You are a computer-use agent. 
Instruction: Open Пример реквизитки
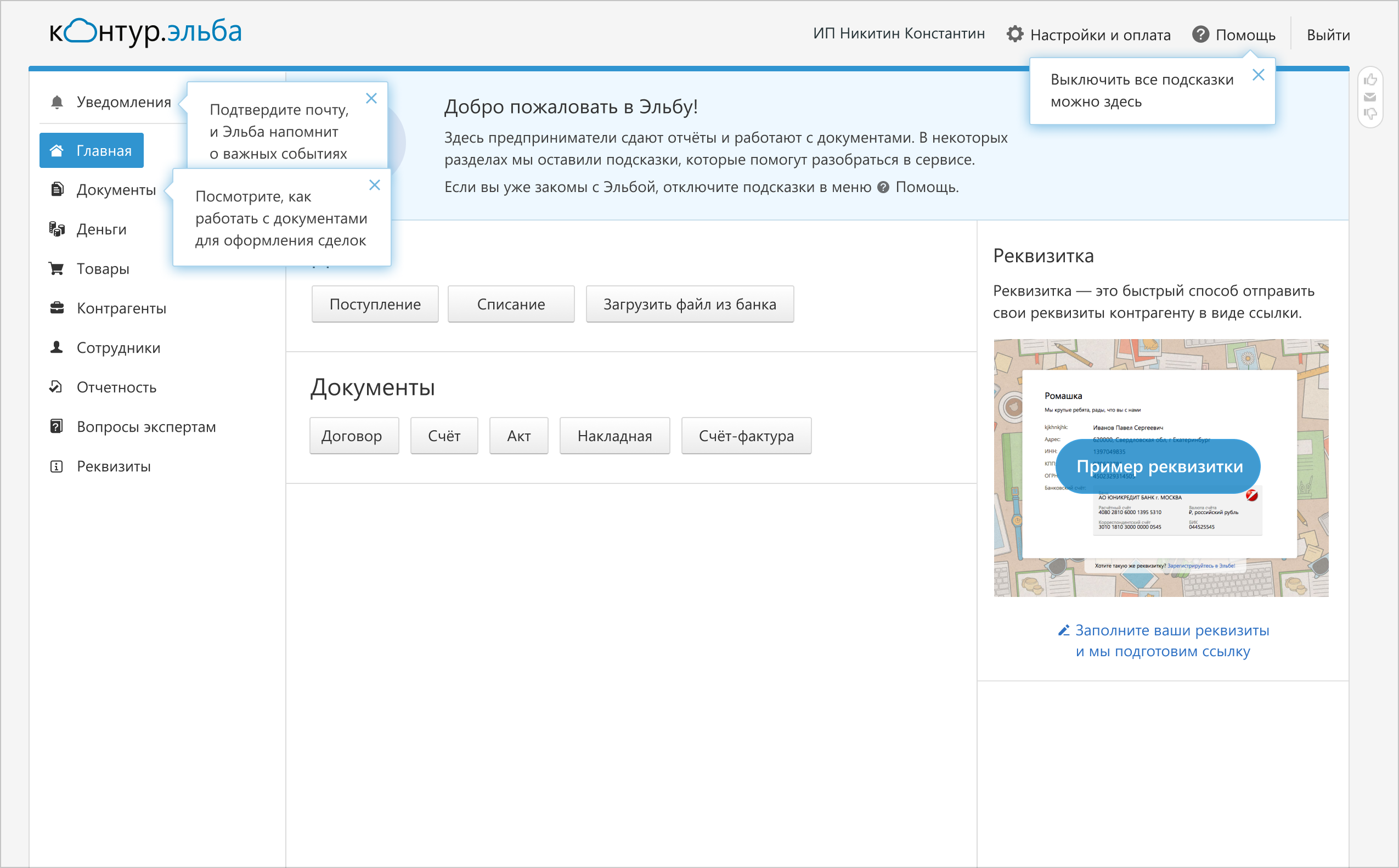1159,466
